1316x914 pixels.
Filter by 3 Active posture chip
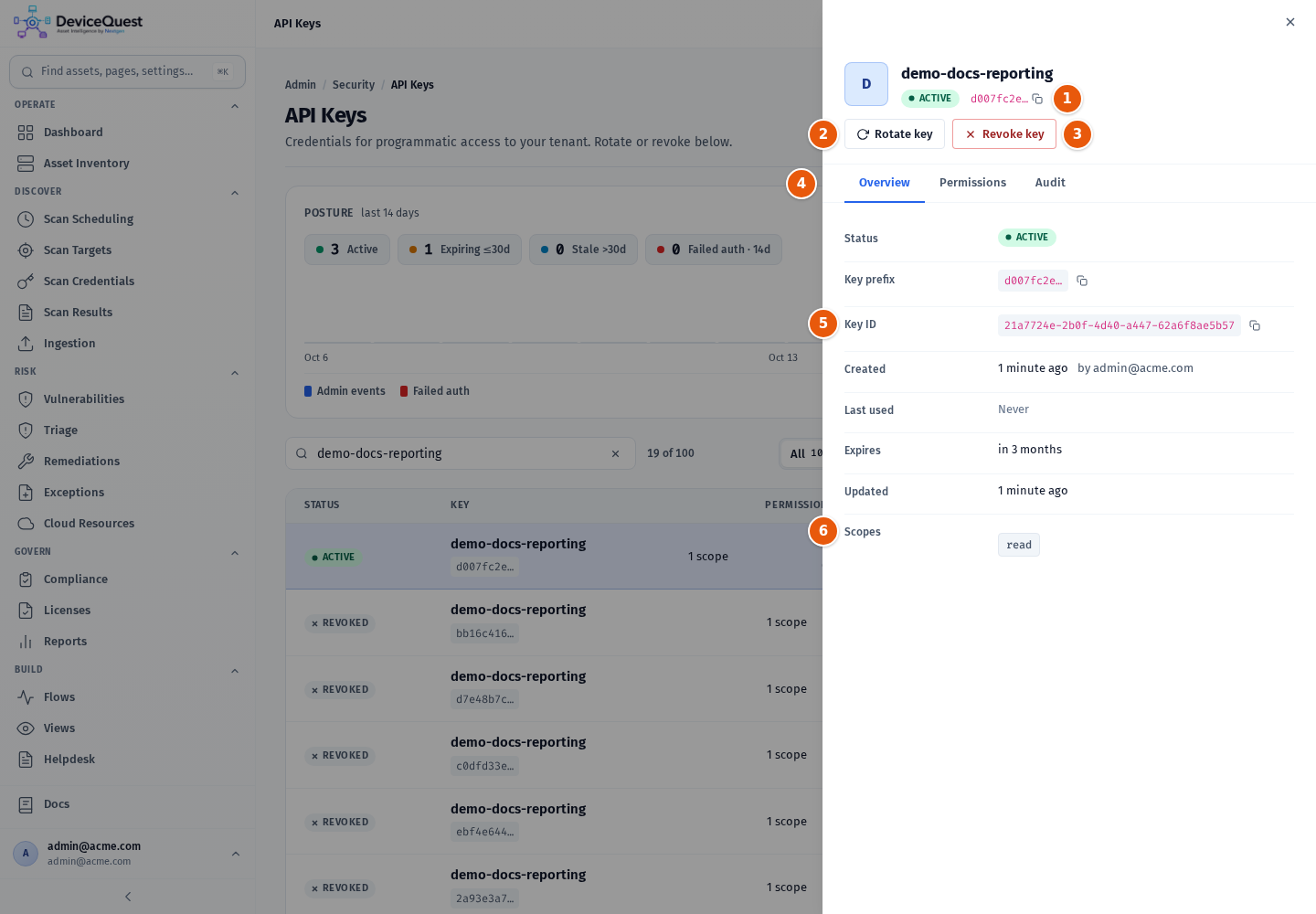click(347, 250)
